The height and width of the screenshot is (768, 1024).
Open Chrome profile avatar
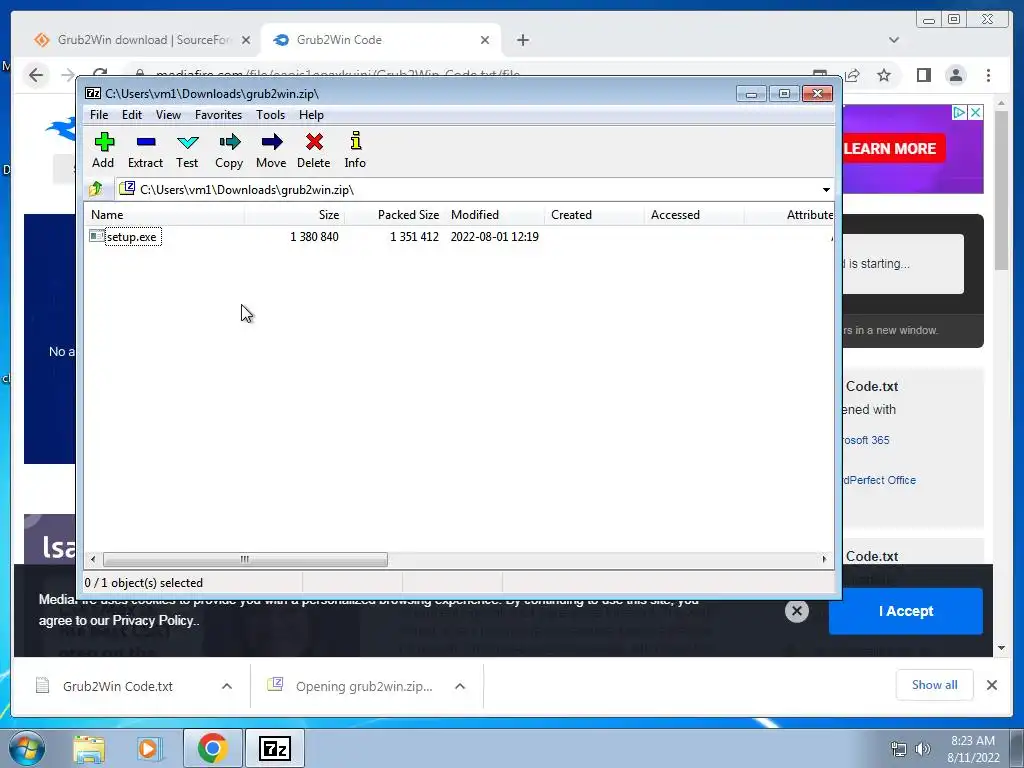click(x=955, y=75)
